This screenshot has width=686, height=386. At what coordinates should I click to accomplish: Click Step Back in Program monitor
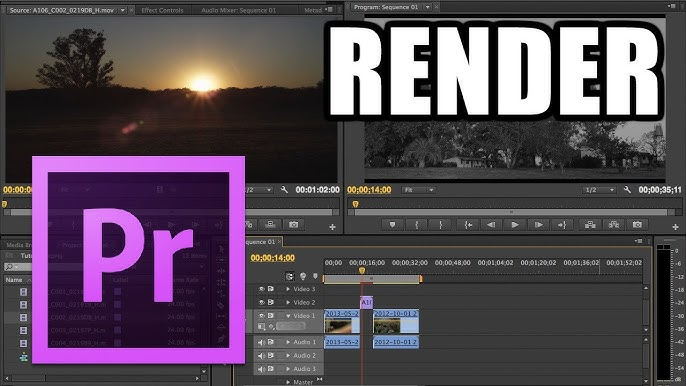(491, 225)
